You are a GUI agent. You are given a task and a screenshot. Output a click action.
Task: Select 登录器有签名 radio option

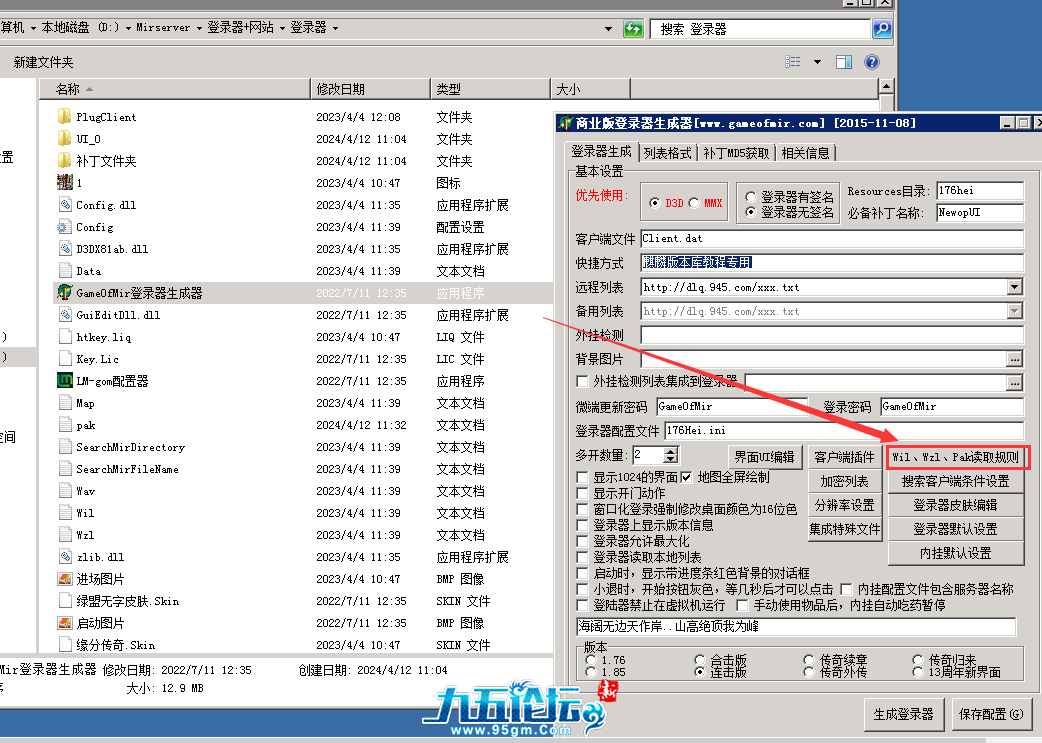[x=750, y=197]
